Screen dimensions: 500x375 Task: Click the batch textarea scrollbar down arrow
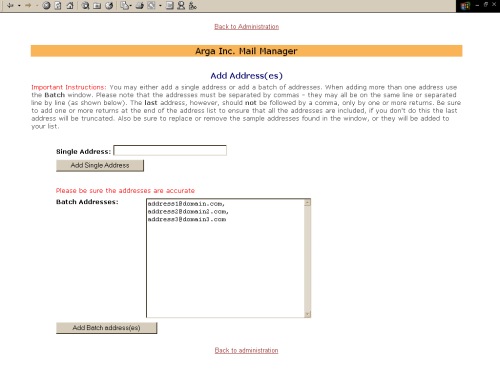pyautogui.click(x=307, y=314)
